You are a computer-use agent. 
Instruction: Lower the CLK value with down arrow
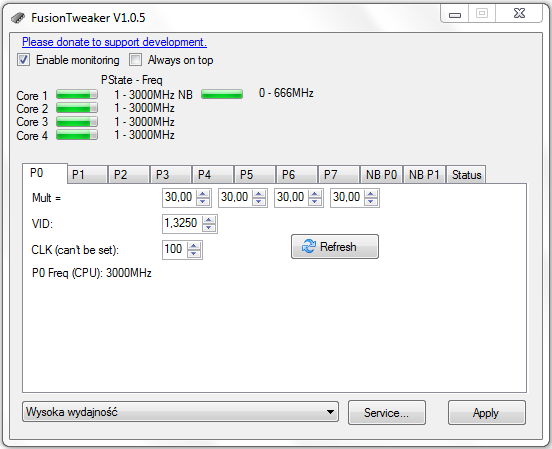pos(194,254)
